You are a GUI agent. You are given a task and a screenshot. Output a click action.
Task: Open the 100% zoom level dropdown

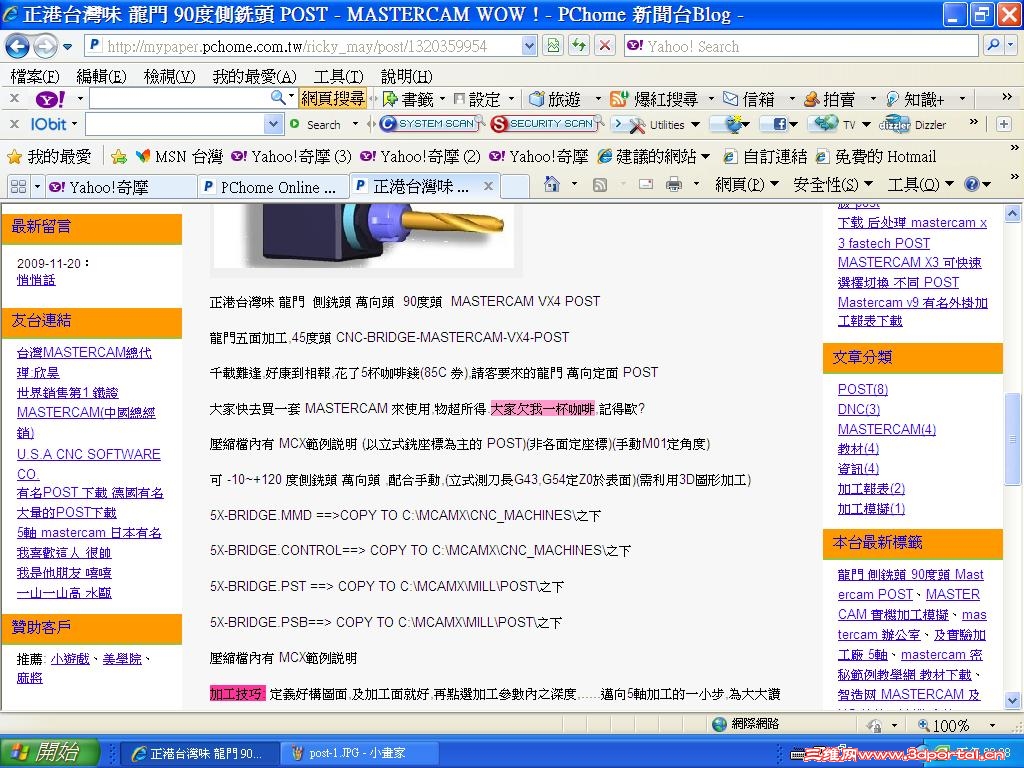(x=993, y=726)
